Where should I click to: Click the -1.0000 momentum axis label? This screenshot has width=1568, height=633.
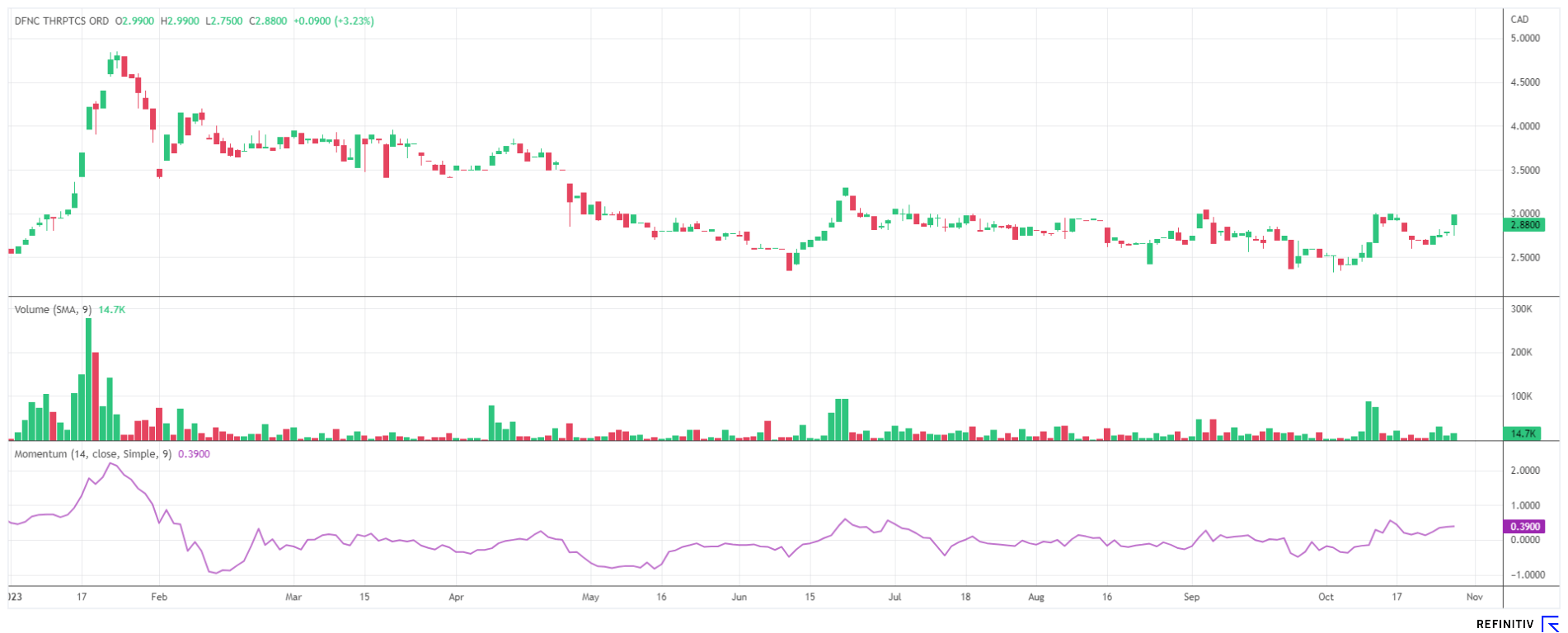point(1525,575)
